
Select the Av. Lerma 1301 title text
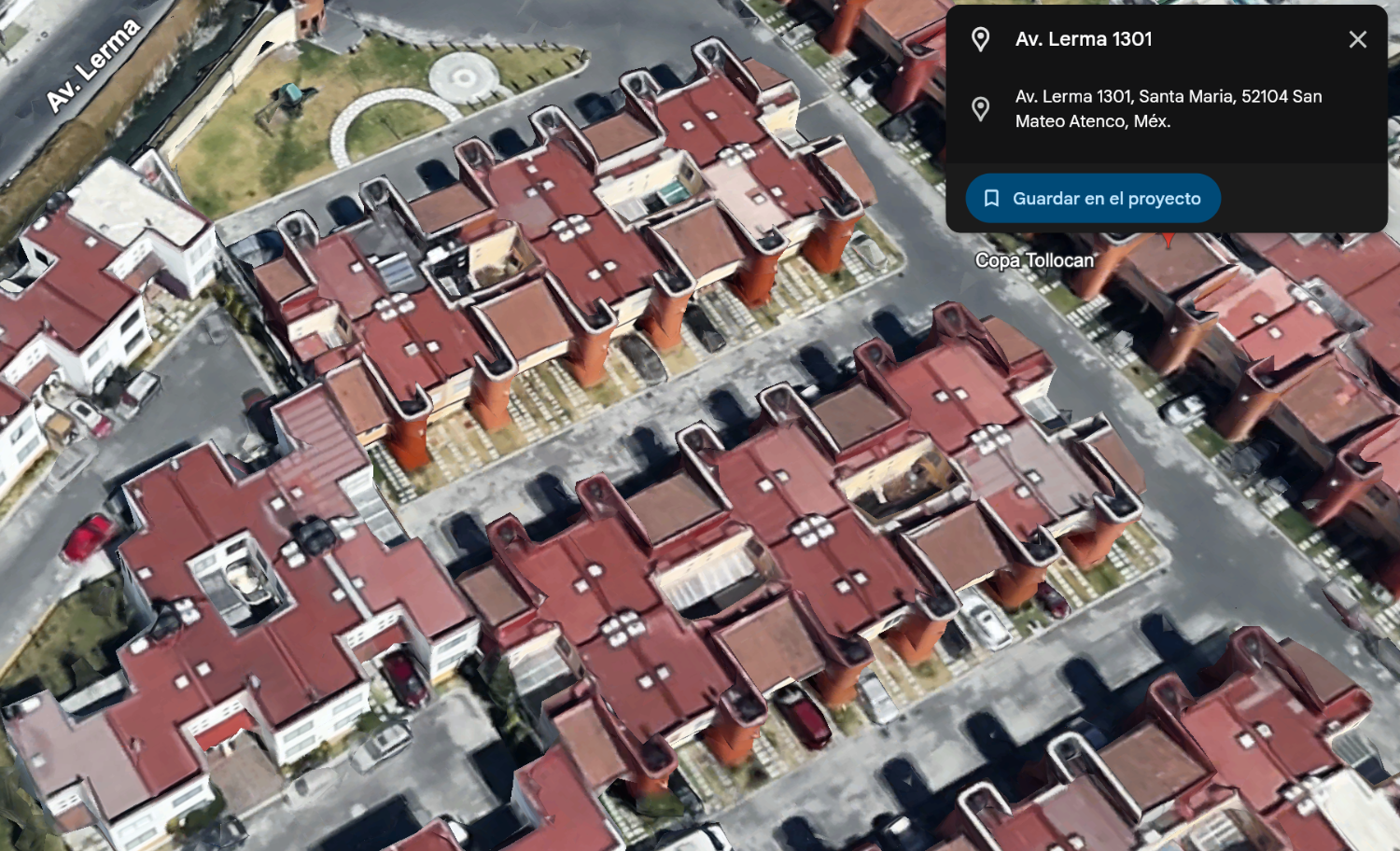(1084, 39)
